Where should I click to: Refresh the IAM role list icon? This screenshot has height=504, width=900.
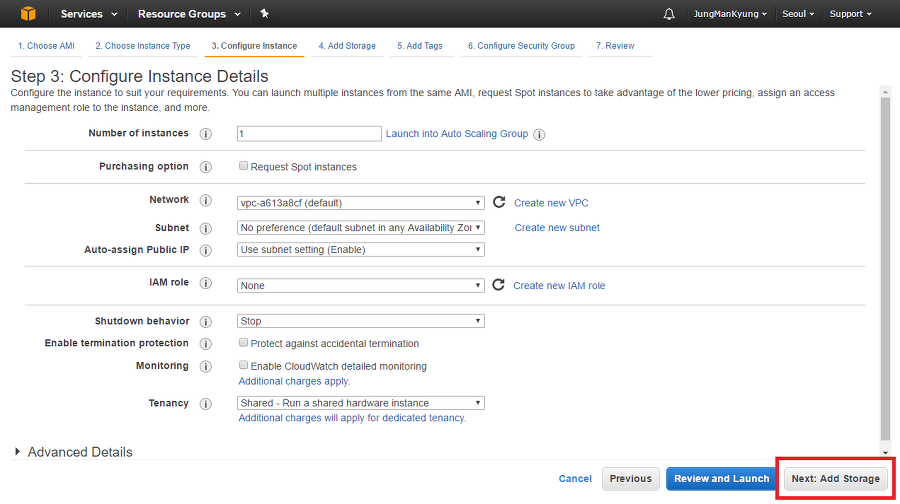[x=499, y=285]
